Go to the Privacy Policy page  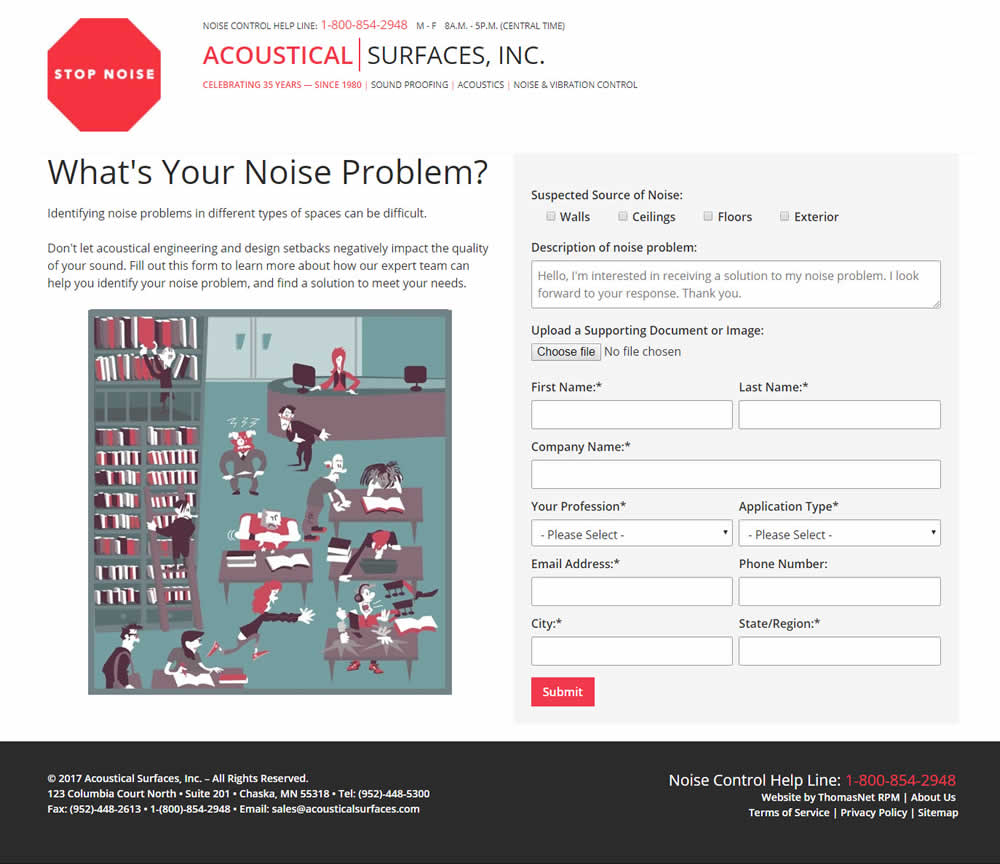[x=873, y=813]
